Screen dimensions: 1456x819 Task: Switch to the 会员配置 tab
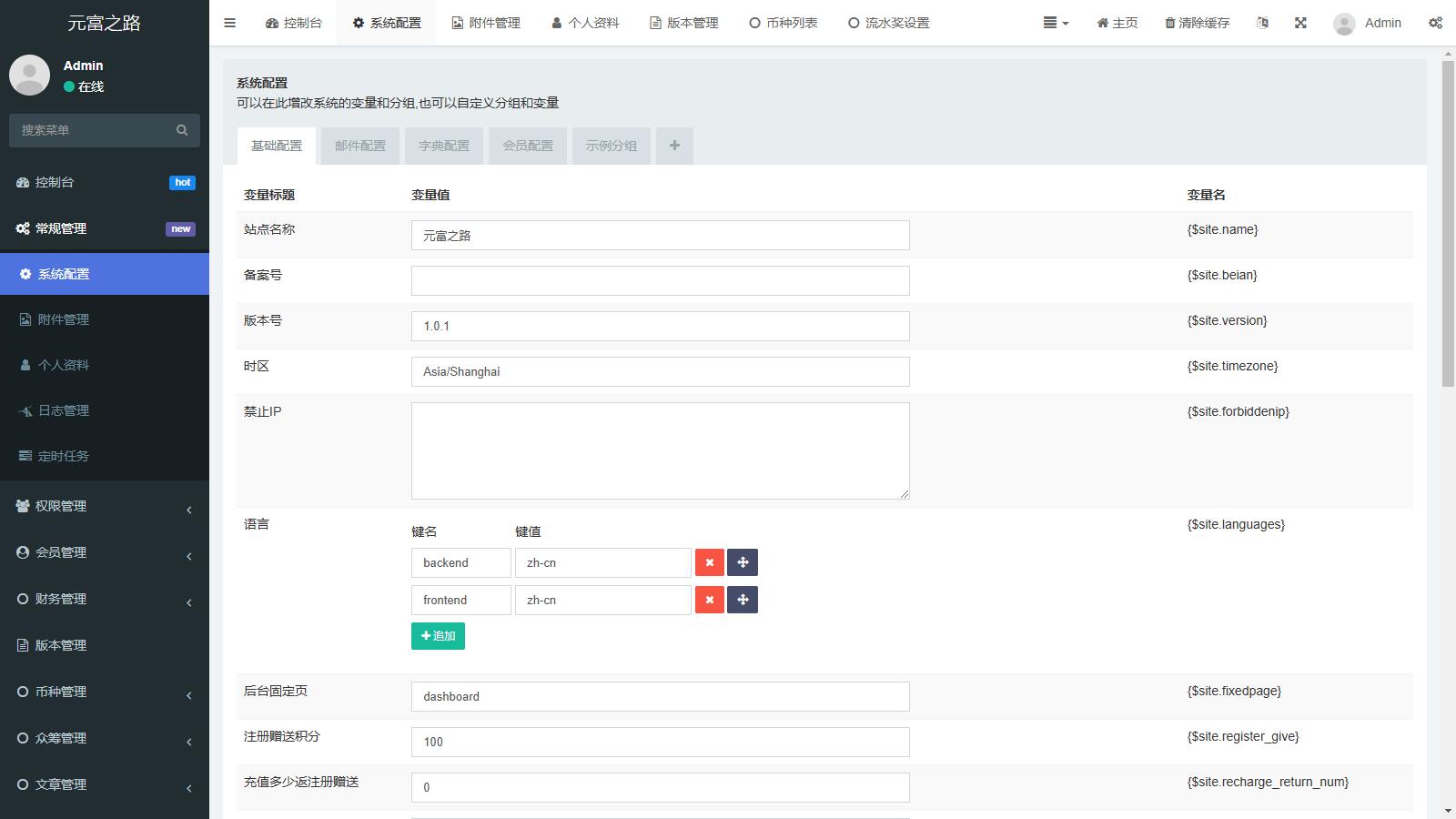pyautogui.click(x=528, y=146)
